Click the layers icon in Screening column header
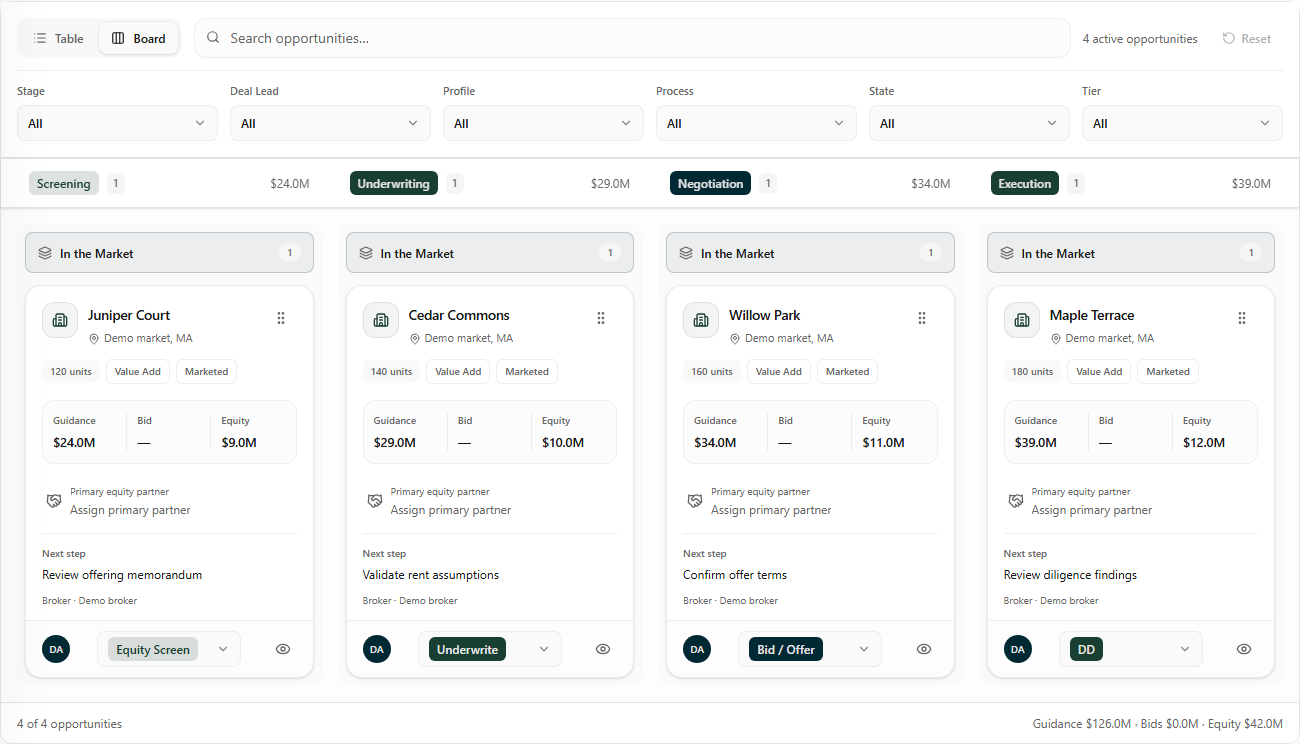This screenshot has height=744, width=1300. (x=45, y=253)
